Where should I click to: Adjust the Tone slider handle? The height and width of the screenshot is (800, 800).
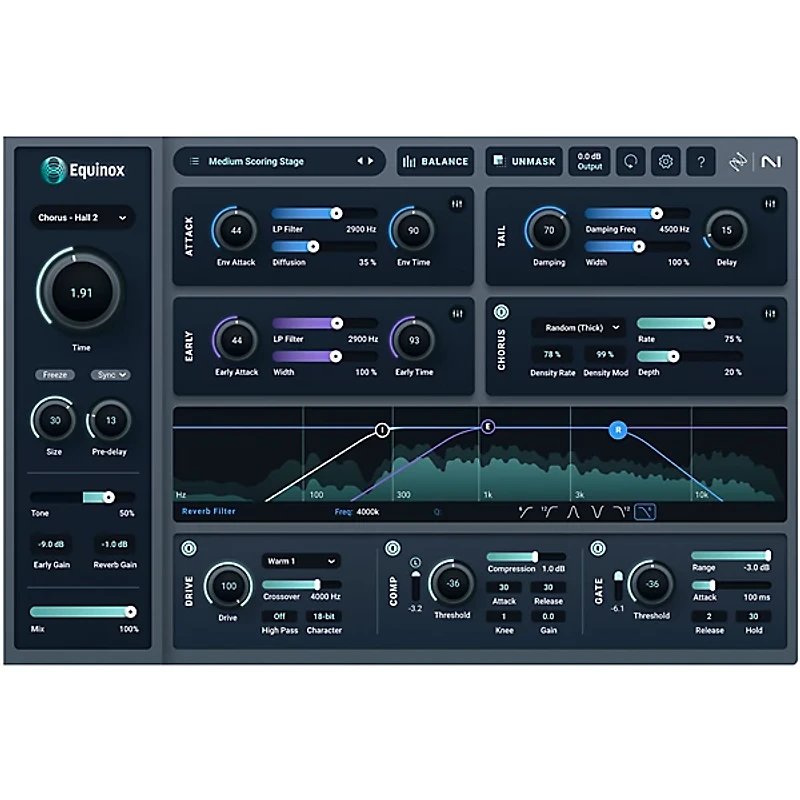[109, 497]
